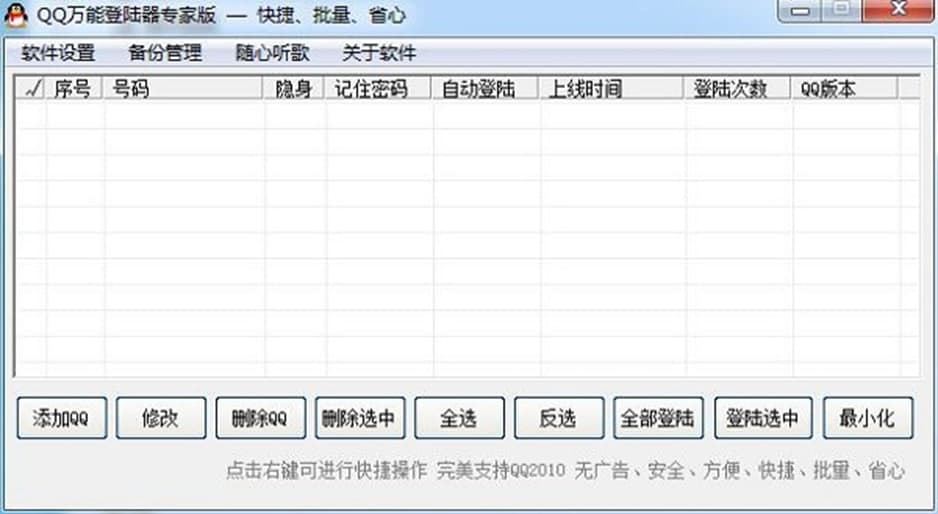Click the checkmark column header
The width and height of the screenshot is (938, 514).
point(31,89)
